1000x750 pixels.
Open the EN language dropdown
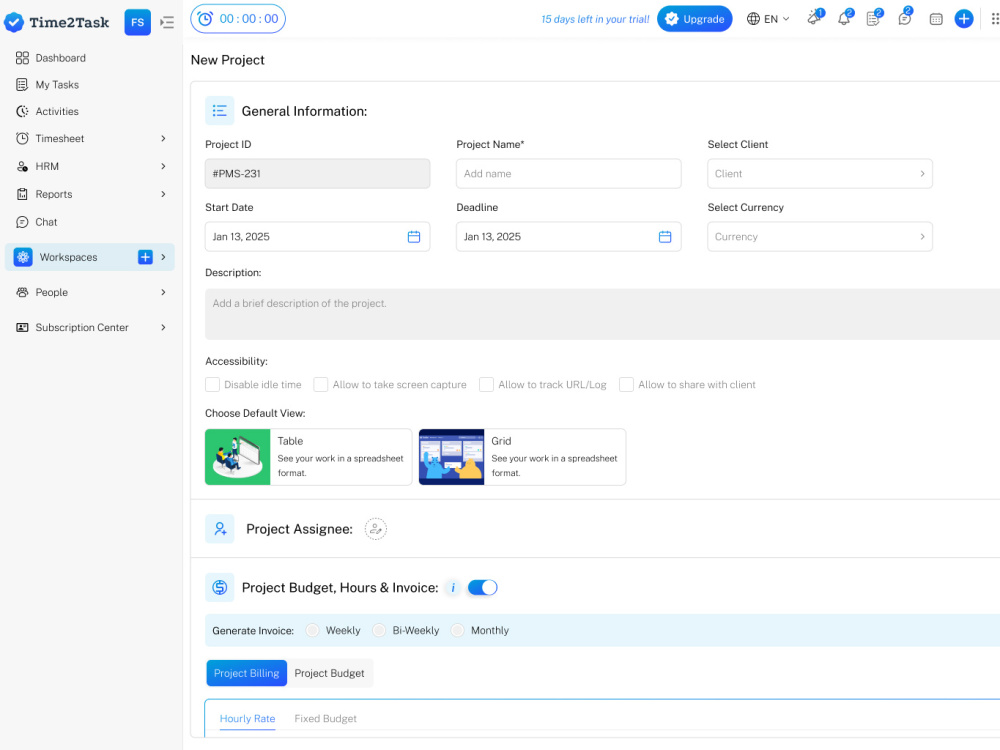(777, 19)
